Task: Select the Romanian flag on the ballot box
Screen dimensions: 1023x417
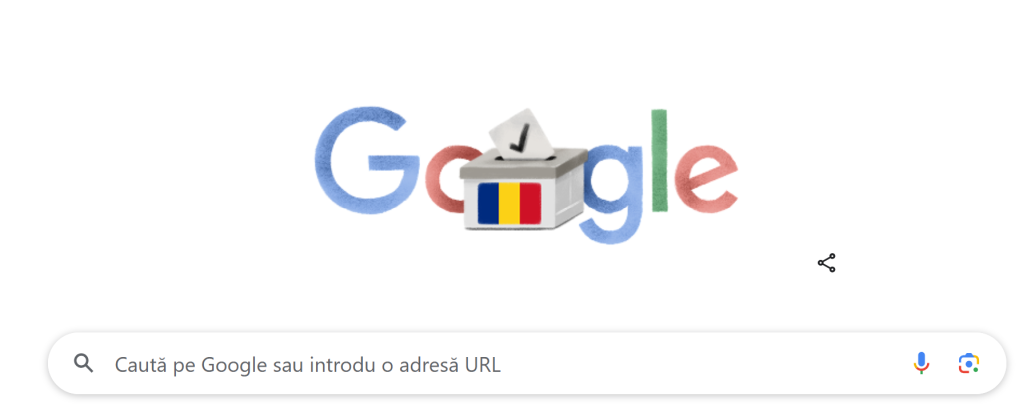Action: [510, 203]
